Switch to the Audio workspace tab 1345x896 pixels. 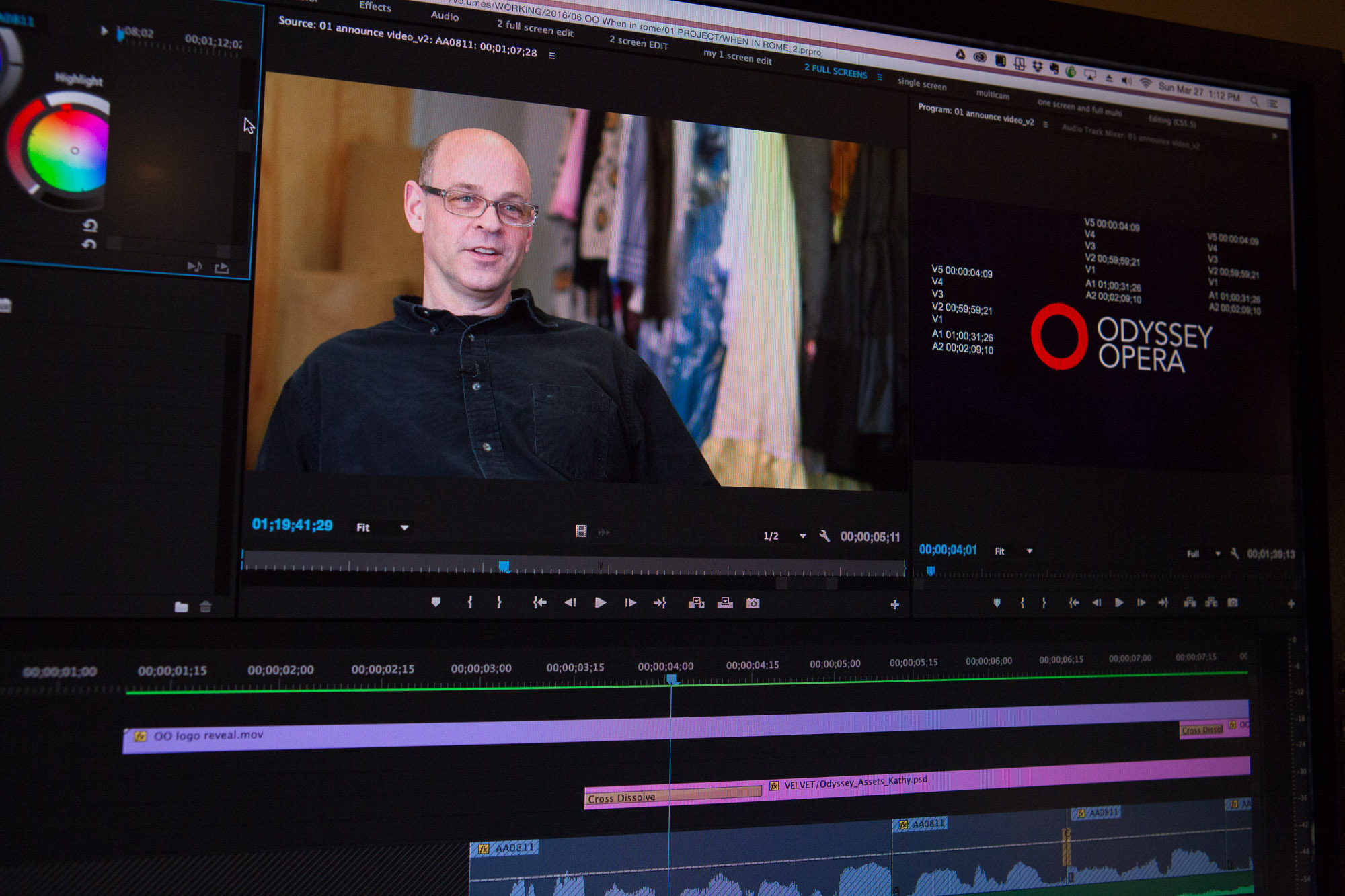tap(445, 15)
